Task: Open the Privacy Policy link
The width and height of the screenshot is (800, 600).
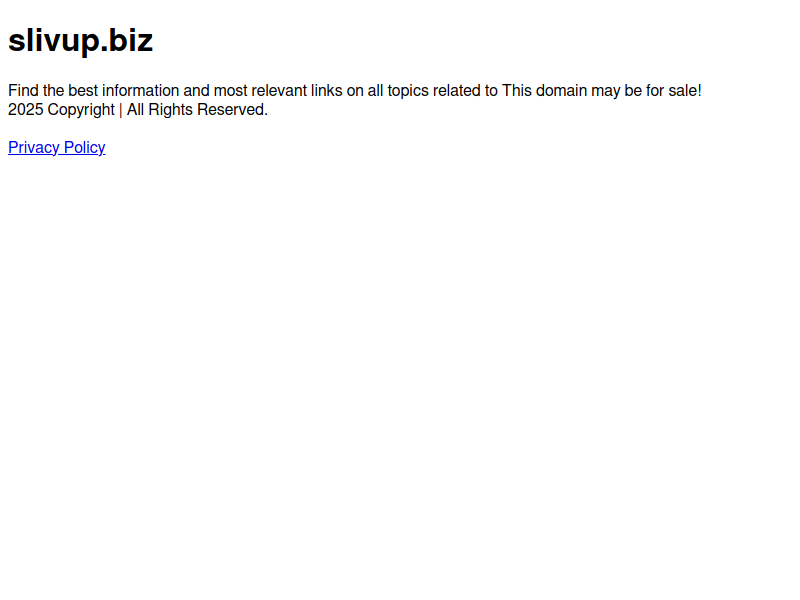Action: pyautogui.click(x=57, y=147)
